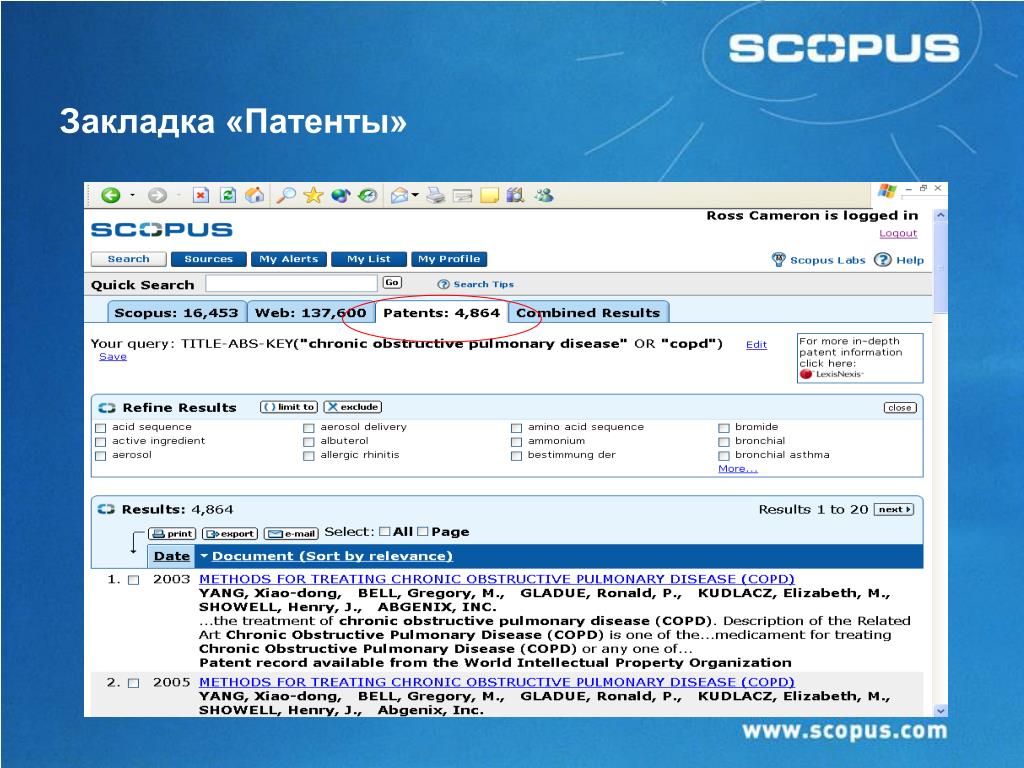This screenshot has width=1024, height=768.
Task: Switch to Combined Results tab
Action: (588, 313)
